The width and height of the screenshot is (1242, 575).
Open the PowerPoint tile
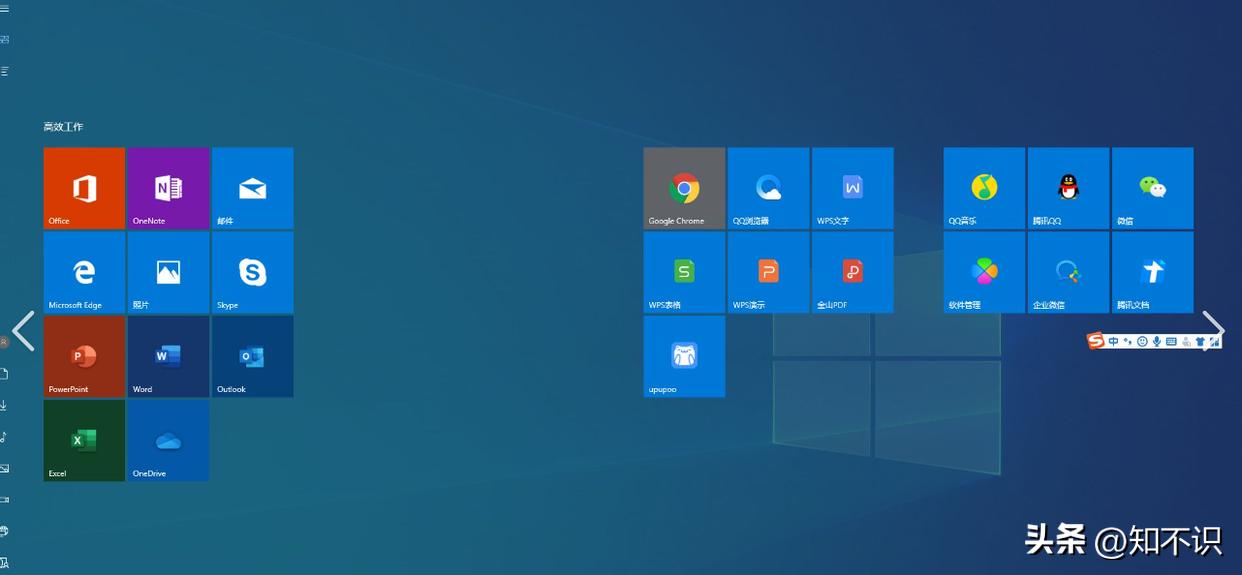(x=84, y=356)
